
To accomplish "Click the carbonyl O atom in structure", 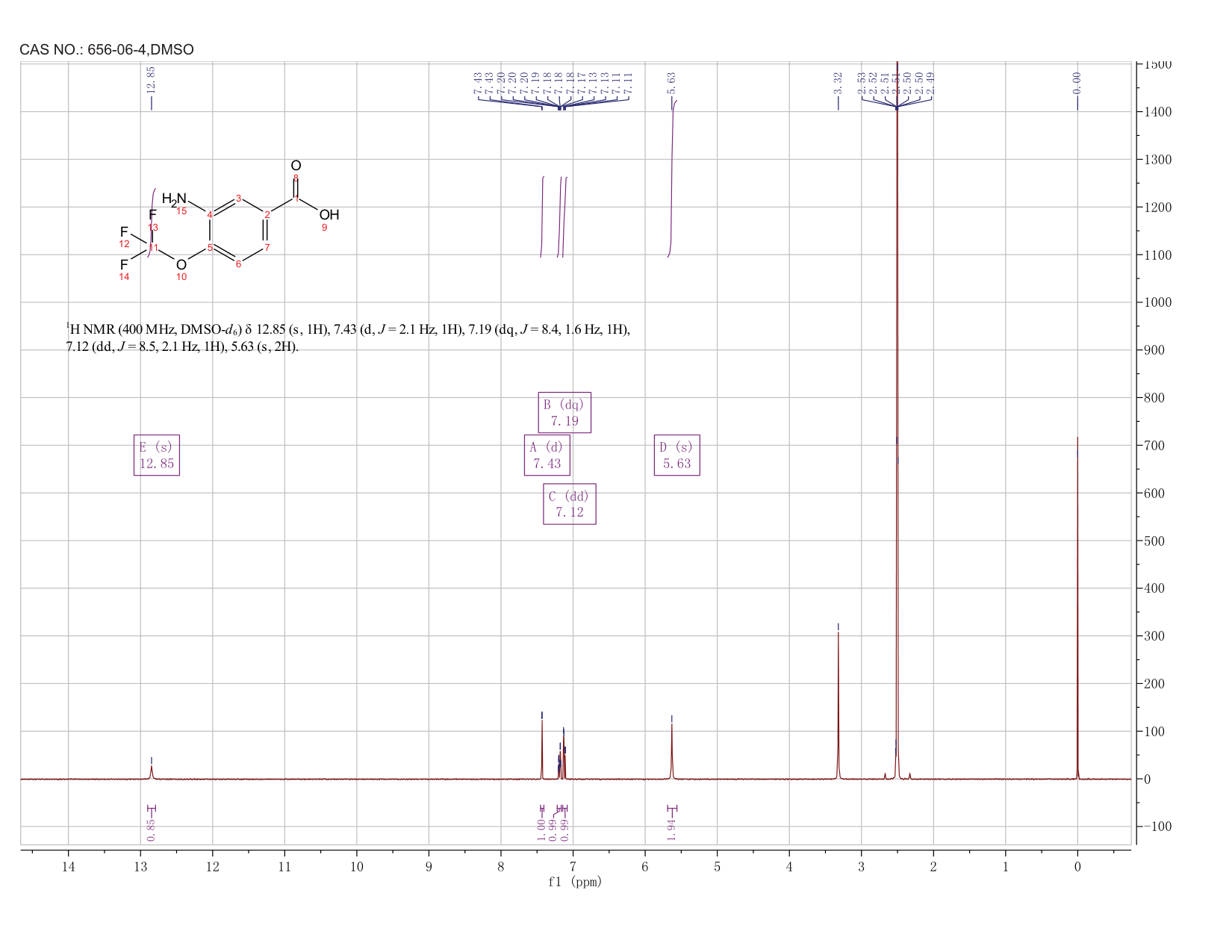I will [x=296, y=166].
